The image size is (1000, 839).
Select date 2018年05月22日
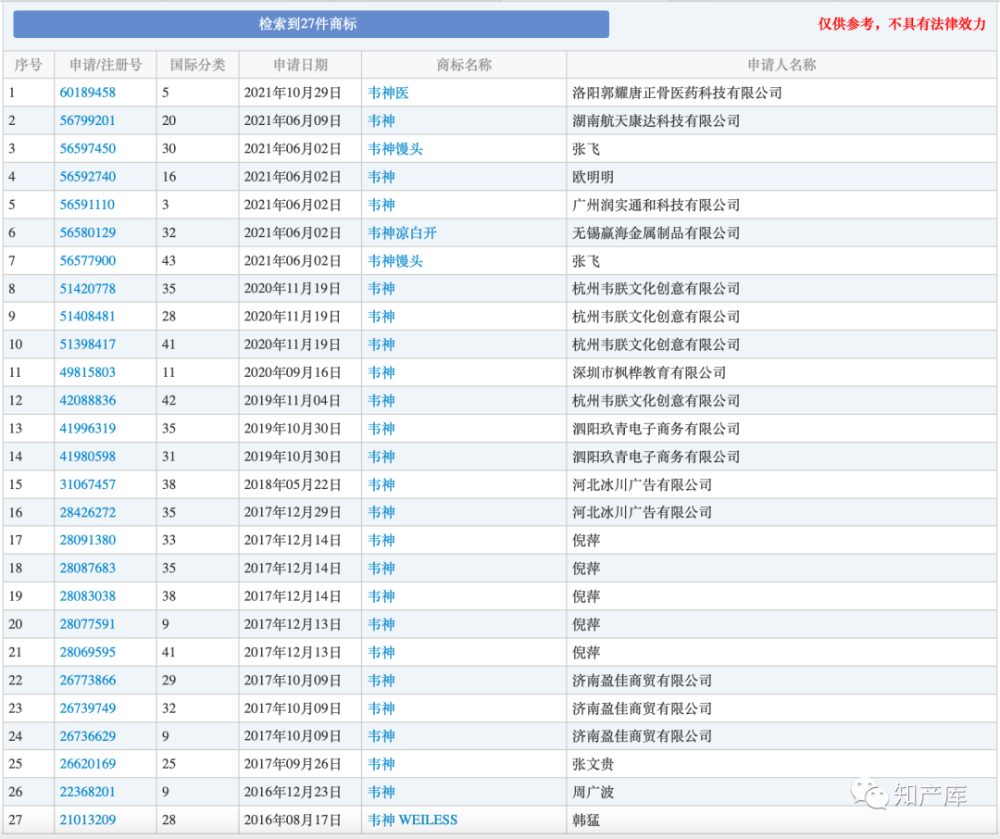click(292, 485)
